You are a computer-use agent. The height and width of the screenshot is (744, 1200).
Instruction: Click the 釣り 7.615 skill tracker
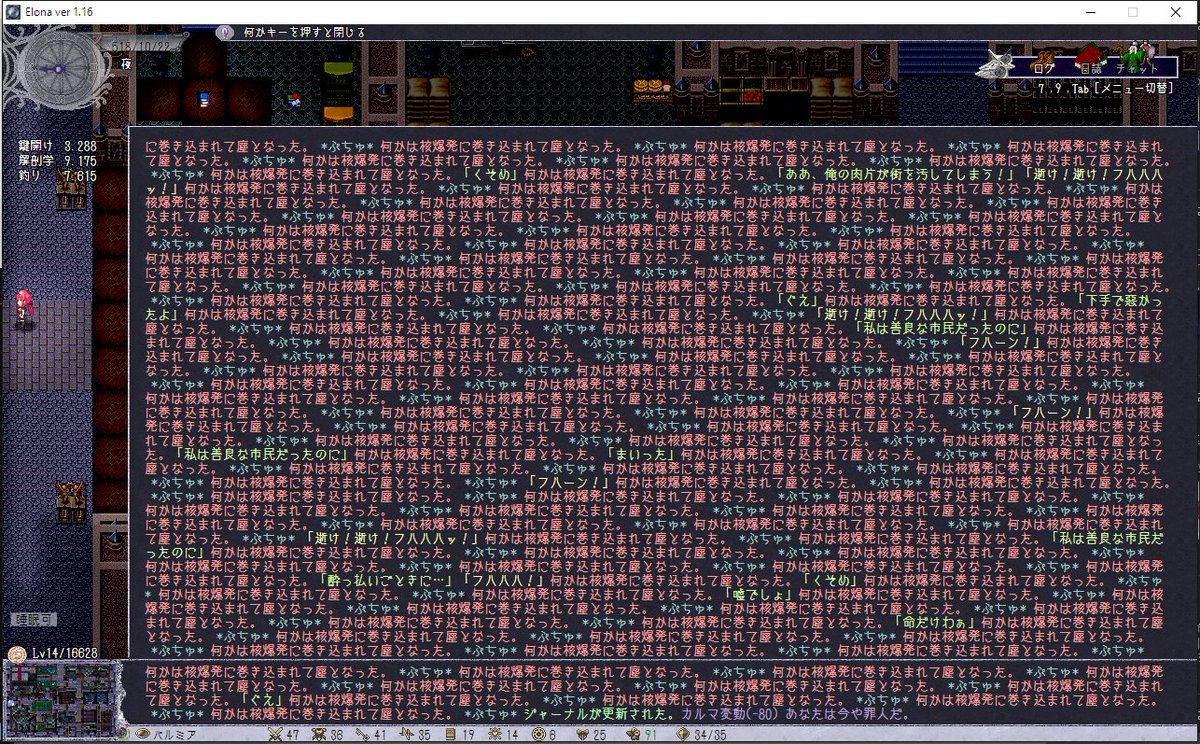58,176
